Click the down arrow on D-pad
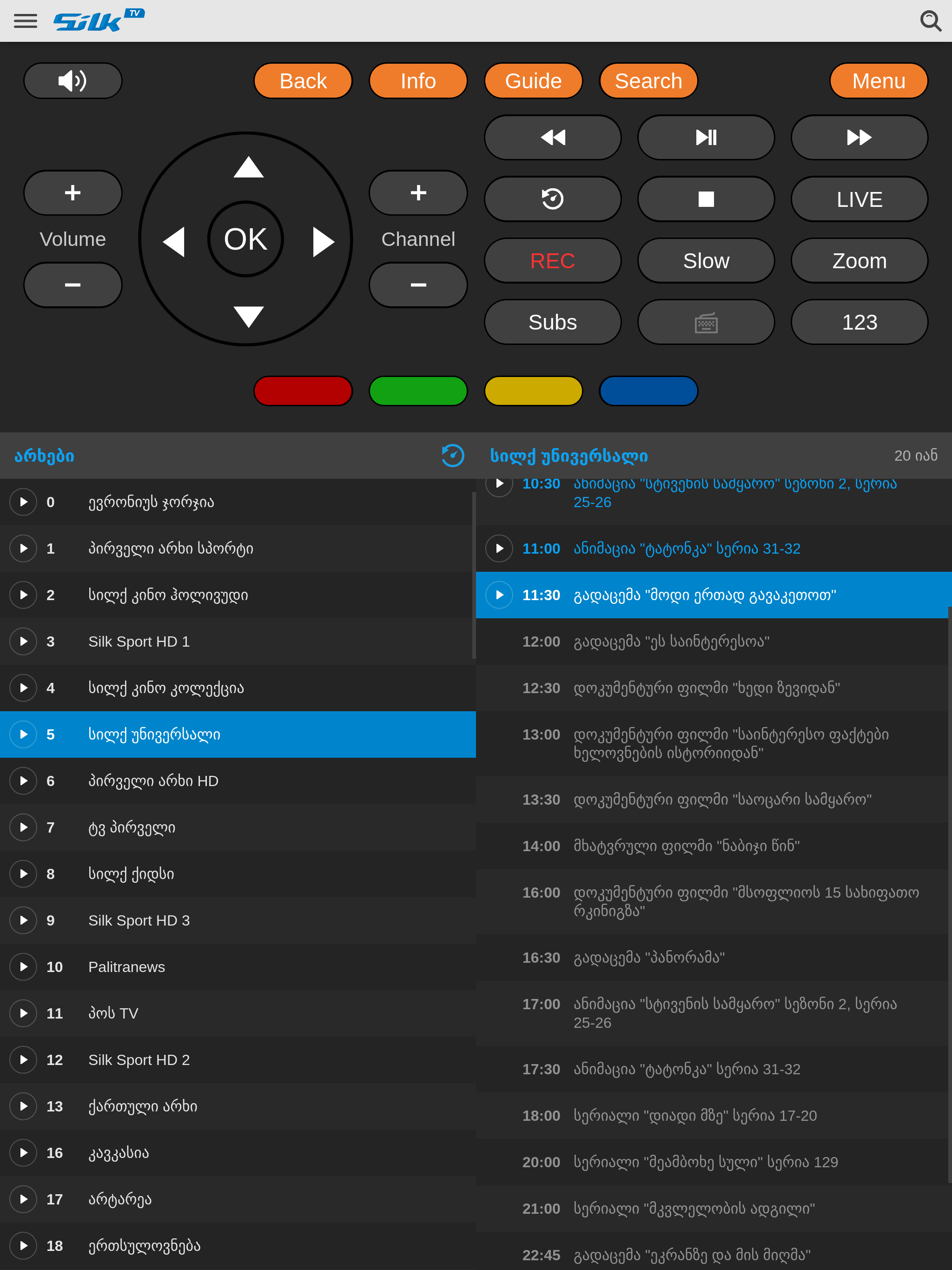 248,317
